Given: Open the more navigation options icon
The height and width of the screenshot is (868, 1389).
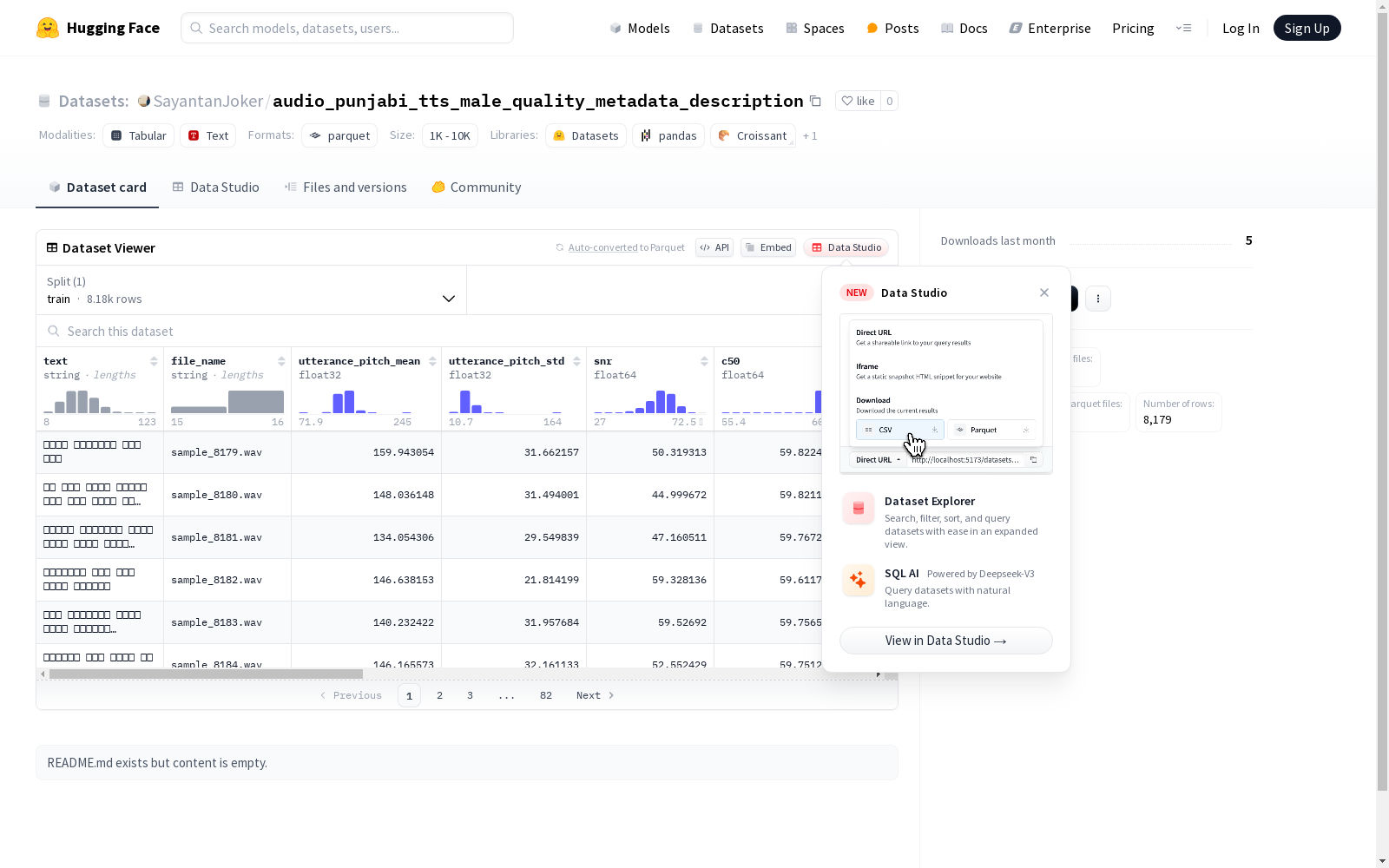Looking at the screenshot, I should coord(1183,28).
